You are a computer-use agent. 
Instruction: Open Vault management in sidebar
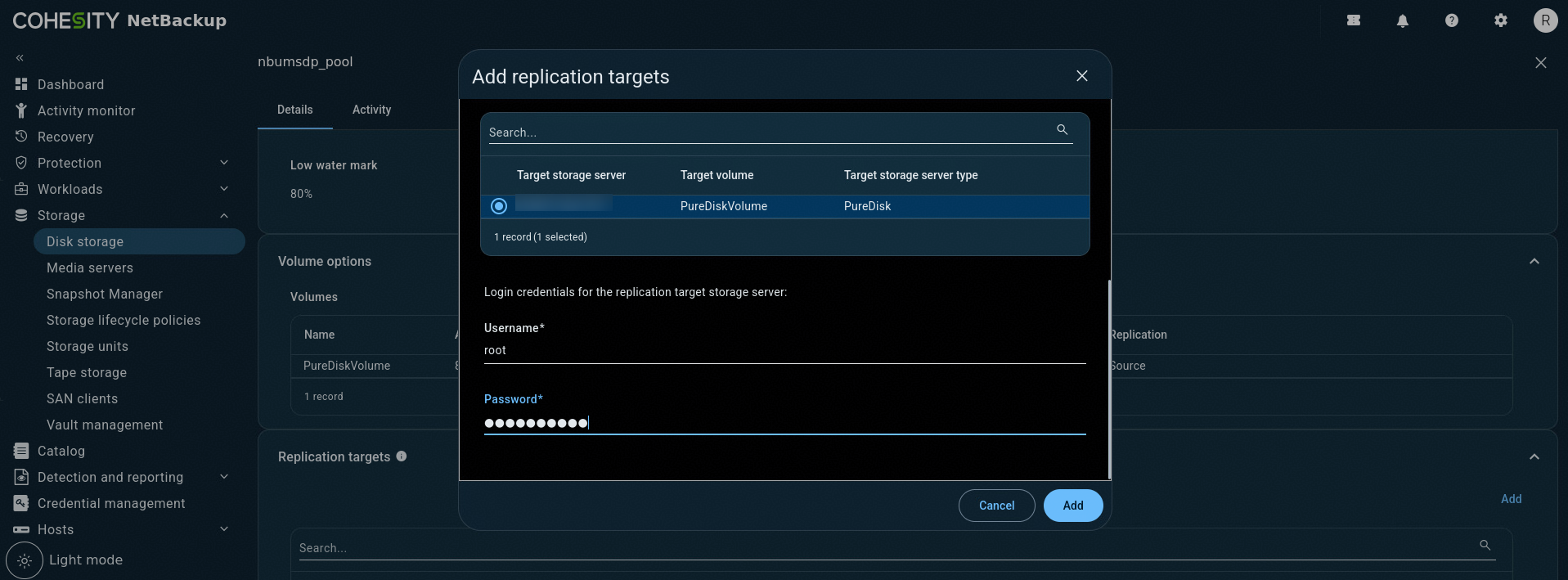[105, 425]
